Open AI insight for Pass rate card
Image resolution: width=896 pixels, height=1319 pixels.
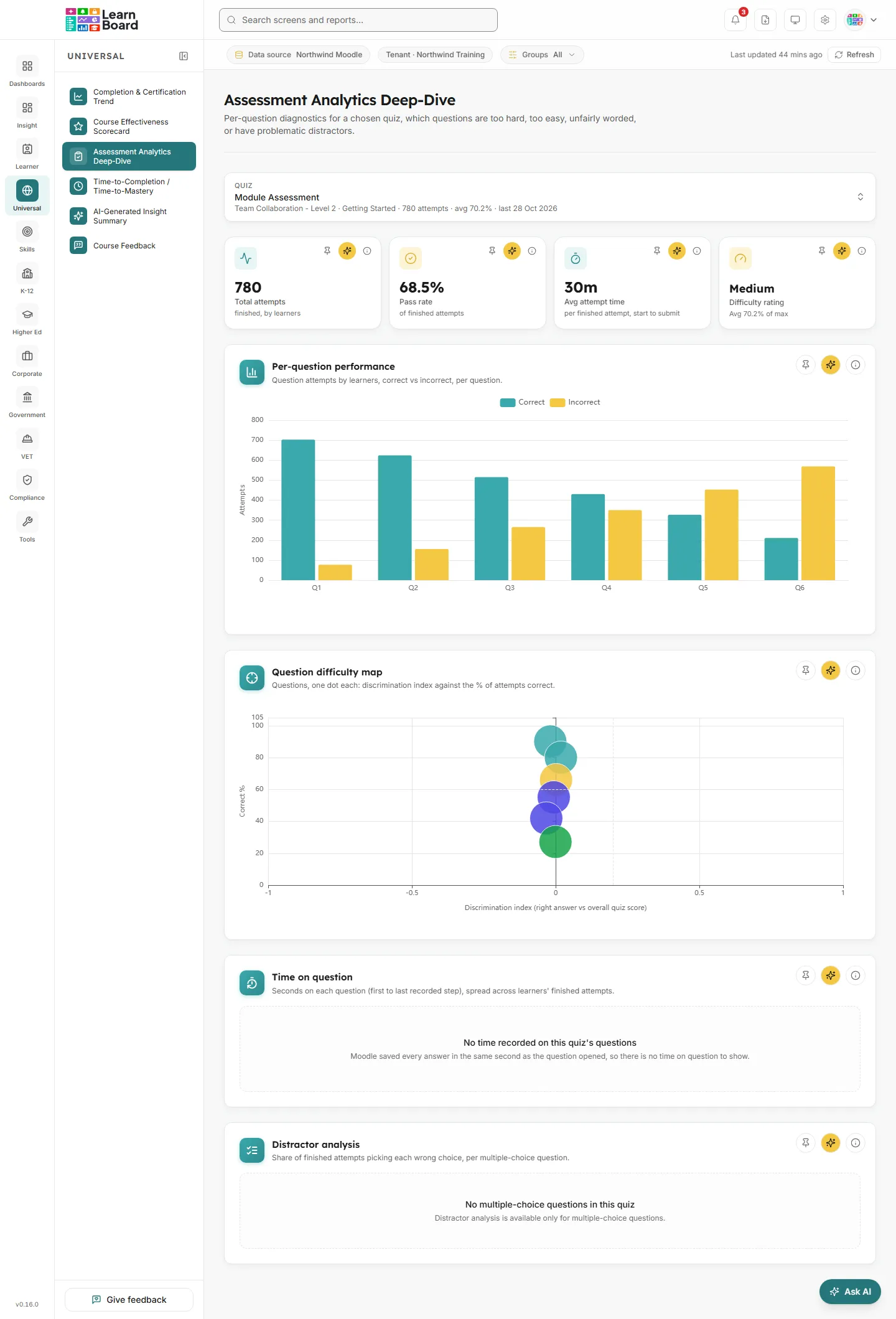512,251
